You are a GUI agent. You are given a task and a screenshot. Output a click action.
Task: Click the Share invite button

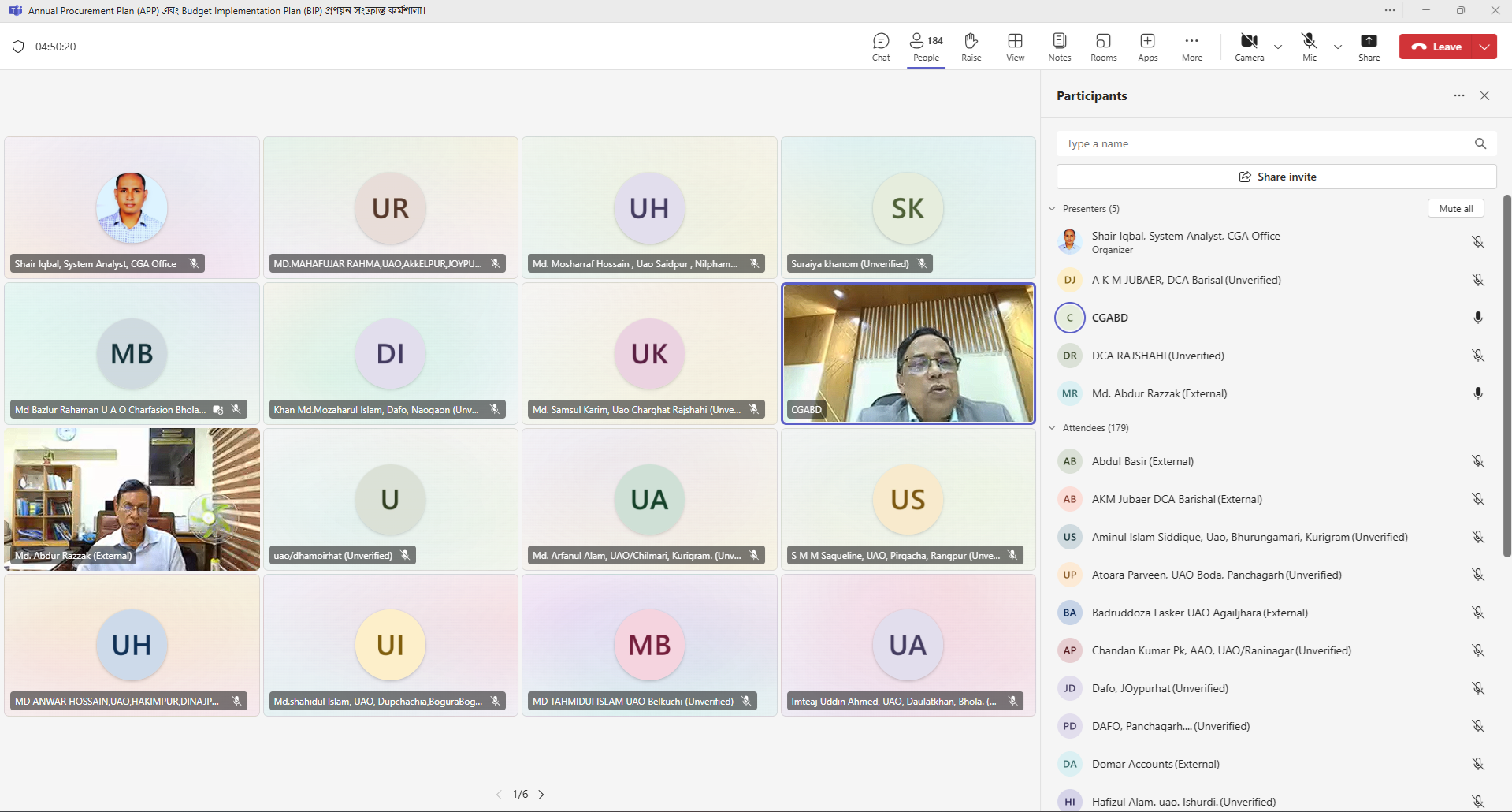(x=1276, y=177)
